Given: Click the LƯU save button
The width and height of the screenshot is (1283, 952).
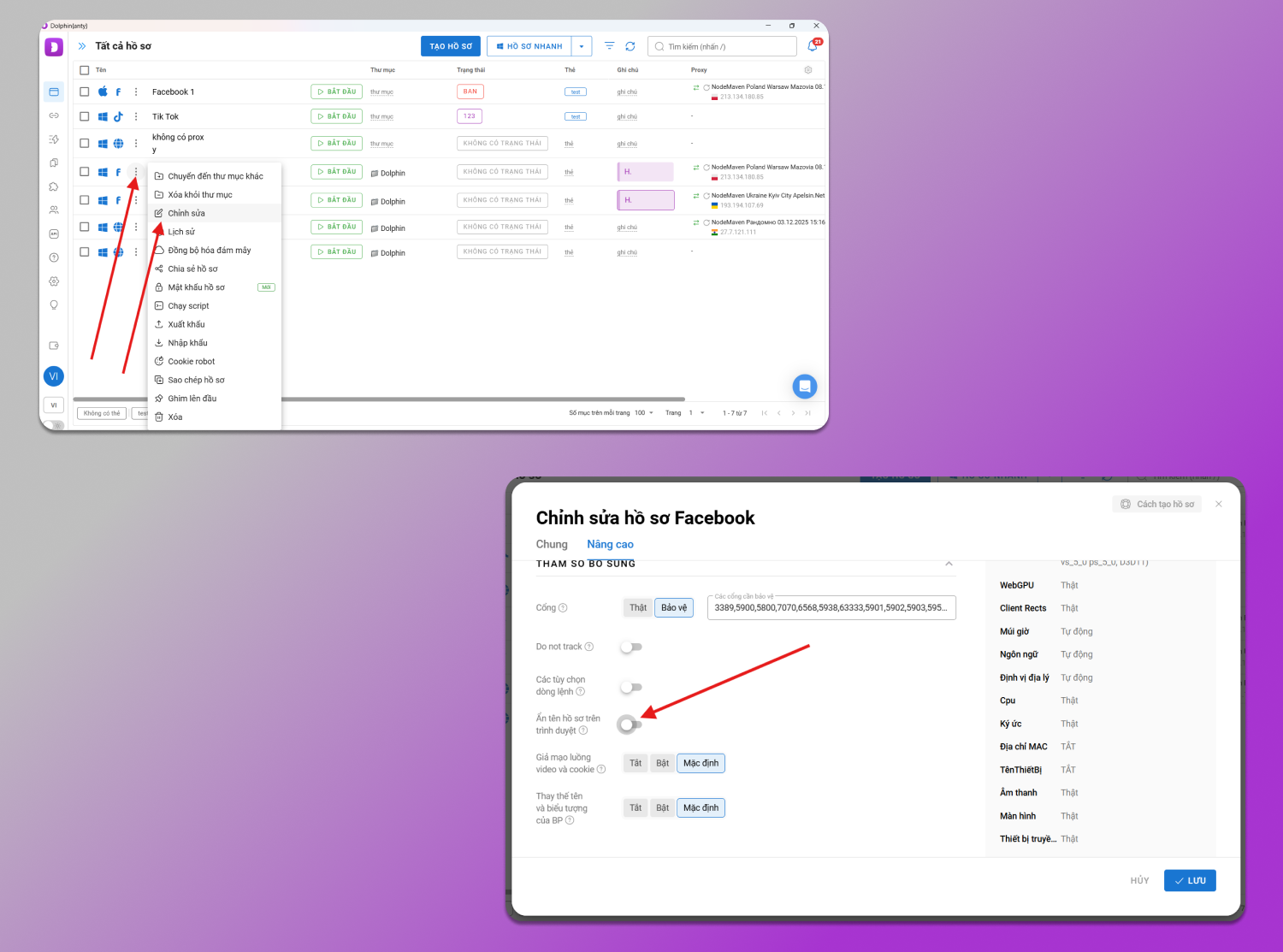Looking at the screenshot, I should [x=1189, y=880].
